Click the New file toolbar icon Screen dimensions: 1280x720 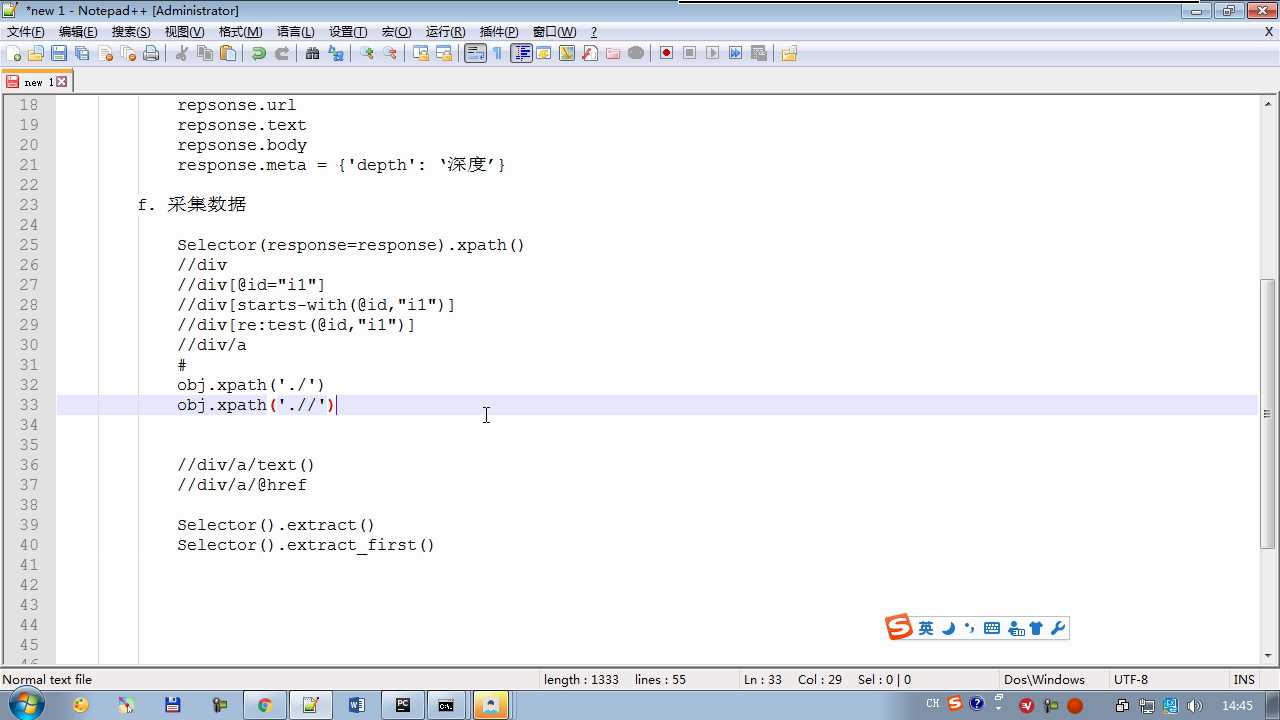coord(14,54)
